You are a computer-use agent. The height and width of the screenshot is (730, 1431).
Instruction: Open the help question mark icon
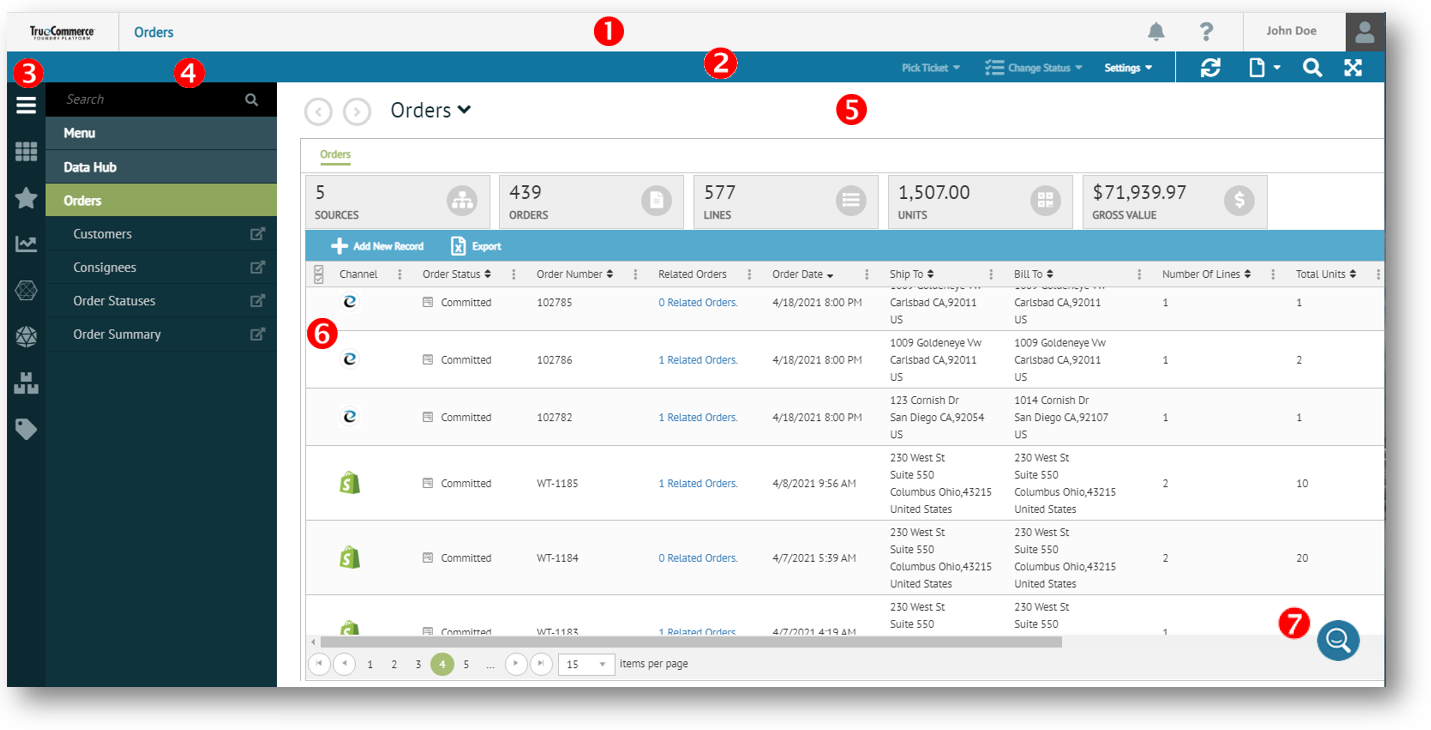(1207, 32)
